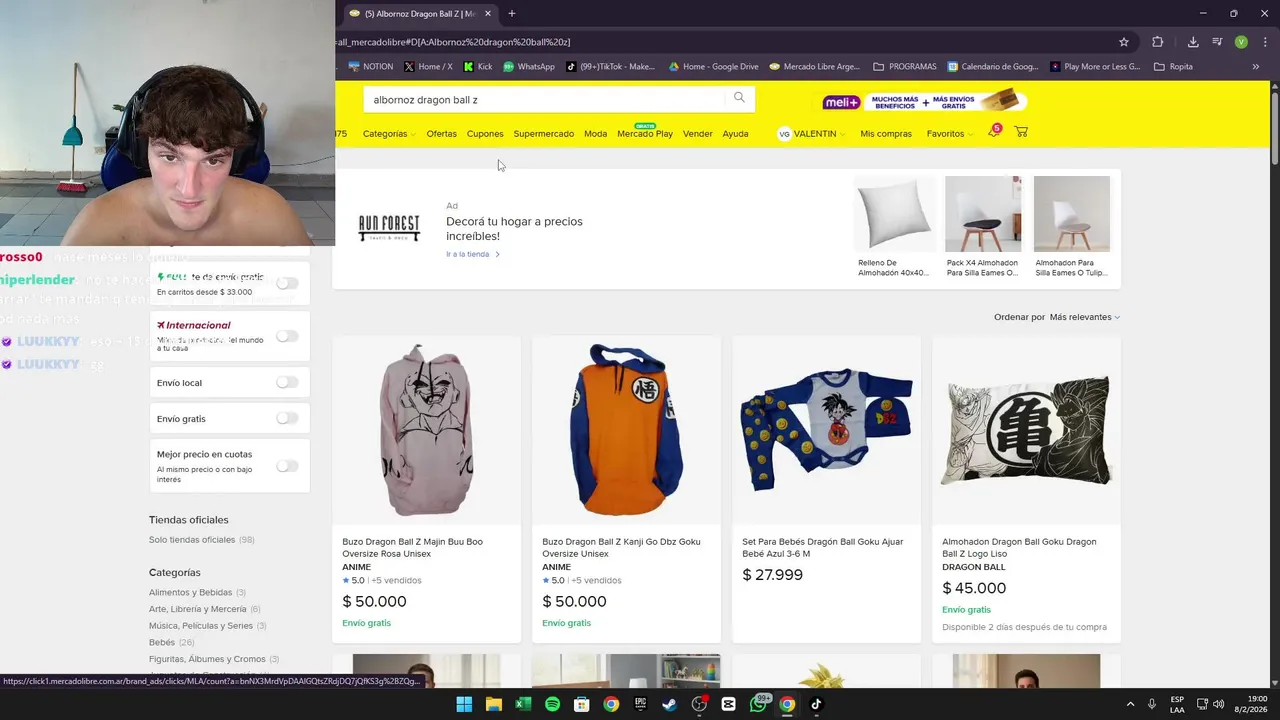This screenshot has width=1280, height=720.
Task: Show more bookmarks chevron
Action: point(1255,67)
